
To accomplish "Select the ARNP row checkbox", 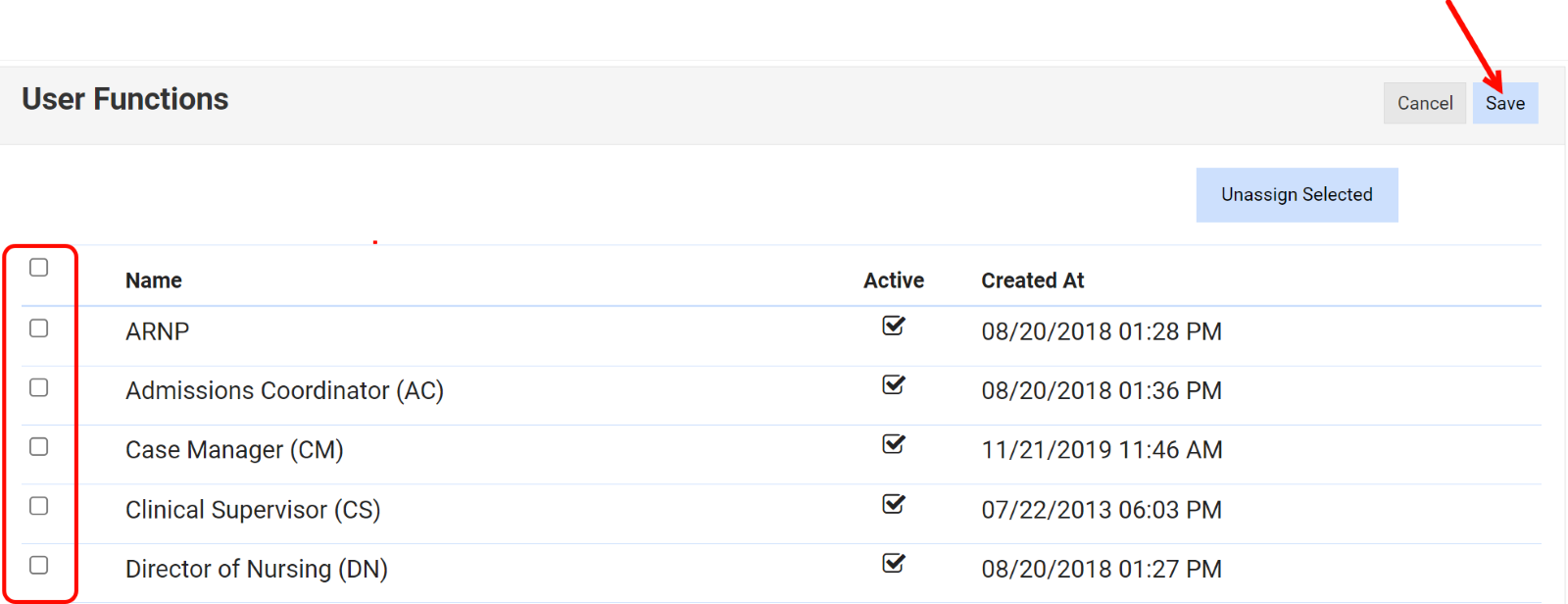I will pyautogui.click(x=39, y=328).
